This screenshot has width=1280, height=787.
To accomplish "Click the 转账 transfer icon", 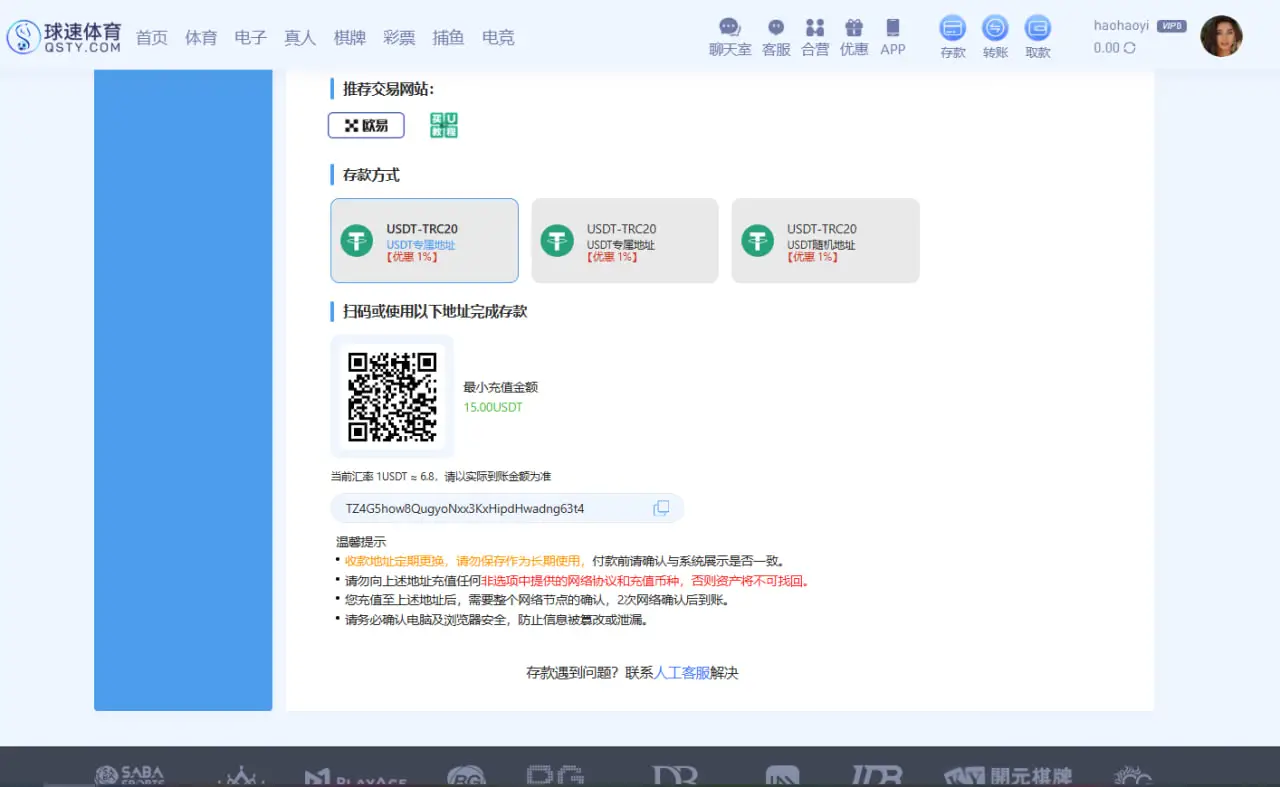I will (x=995, y=35).
